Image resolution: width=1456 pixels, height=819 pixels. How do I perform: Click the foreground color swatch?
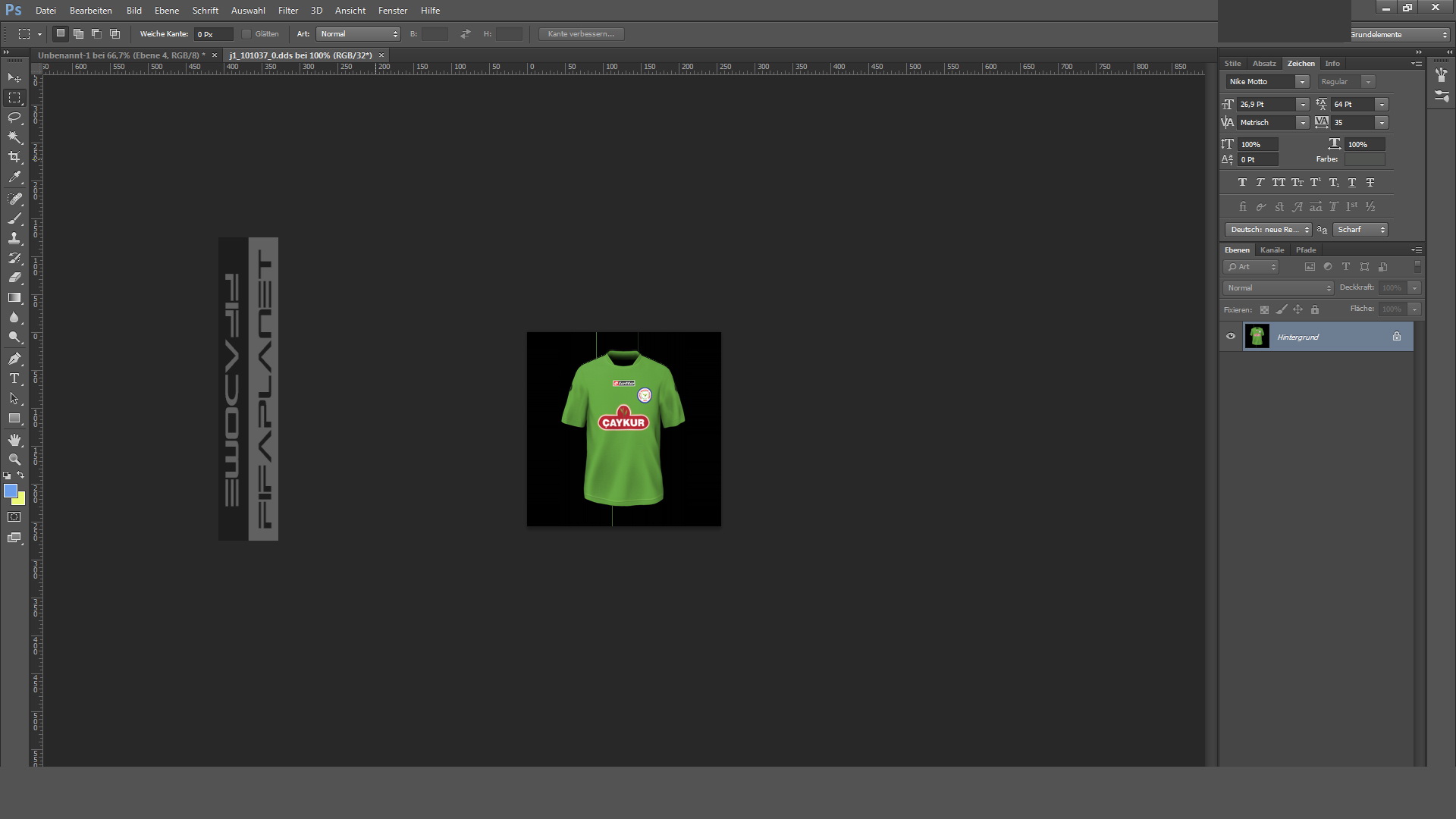click(x=10, y=491)
